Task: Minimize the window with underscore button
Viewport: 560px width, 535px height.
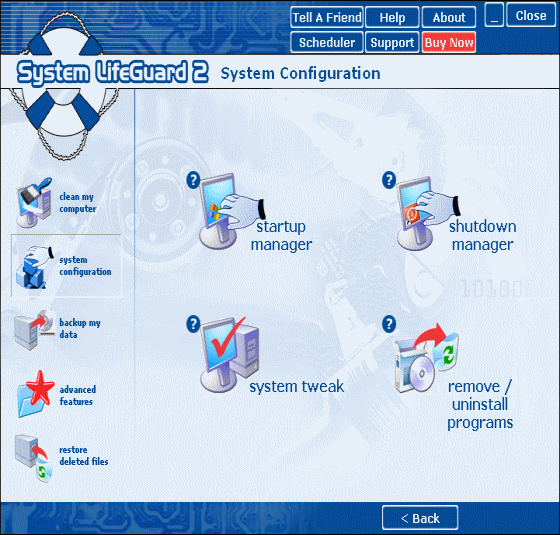Action: point(494,15)
